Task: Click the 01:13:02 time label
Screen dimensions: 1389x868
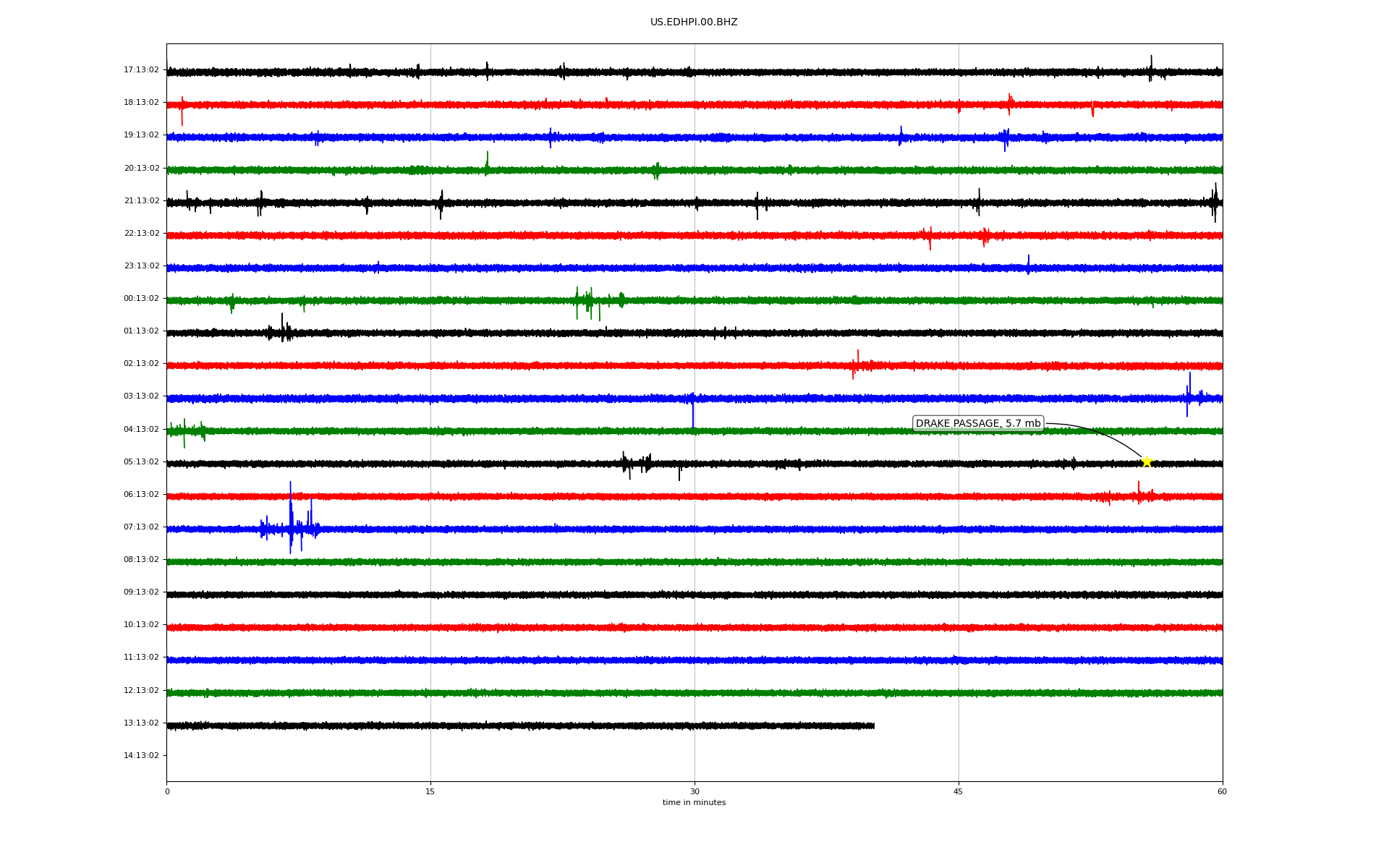Action: pos(141,331)
